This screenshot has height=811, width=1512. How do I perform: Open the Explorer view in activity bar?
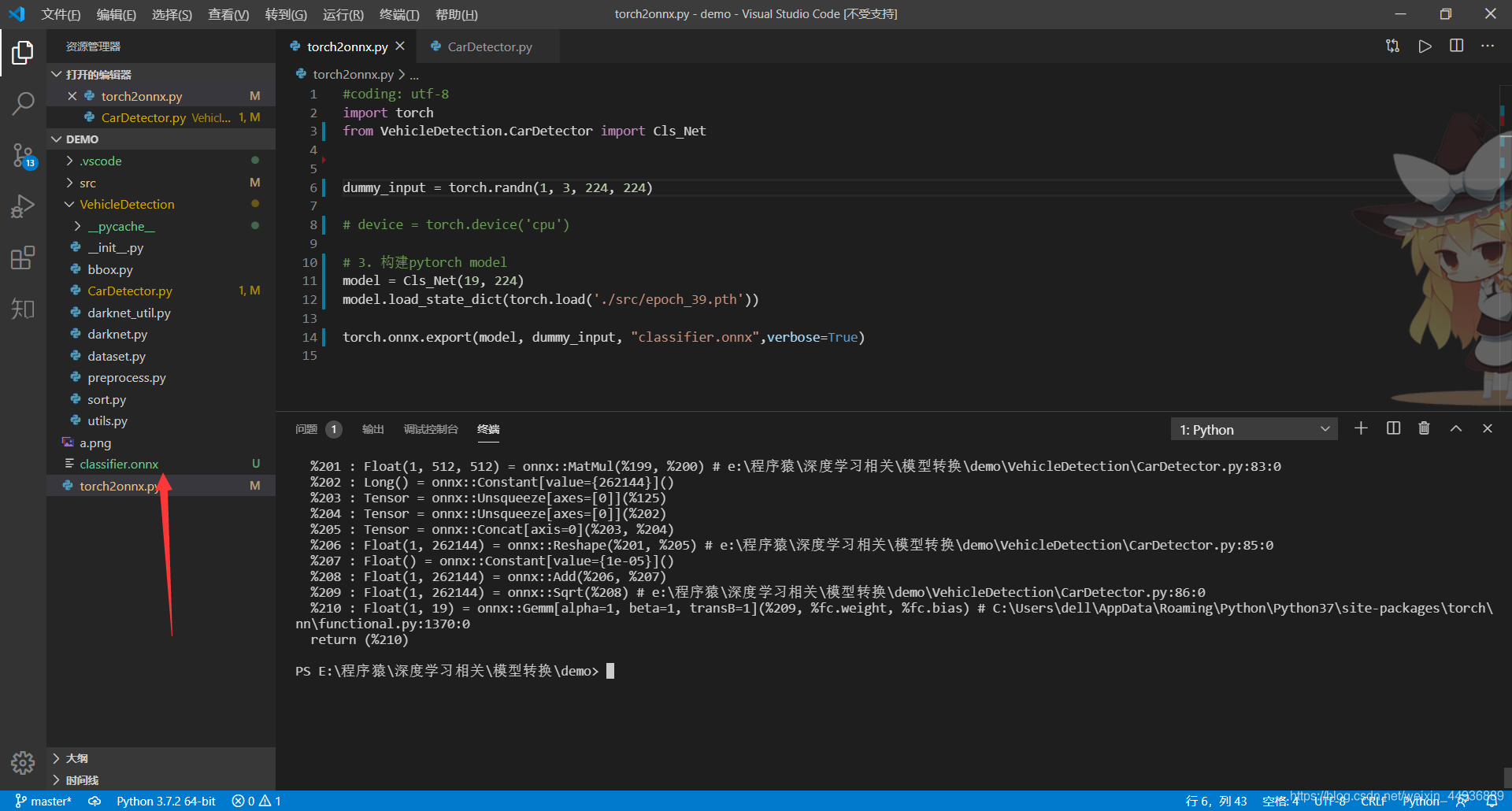(23, 53)
